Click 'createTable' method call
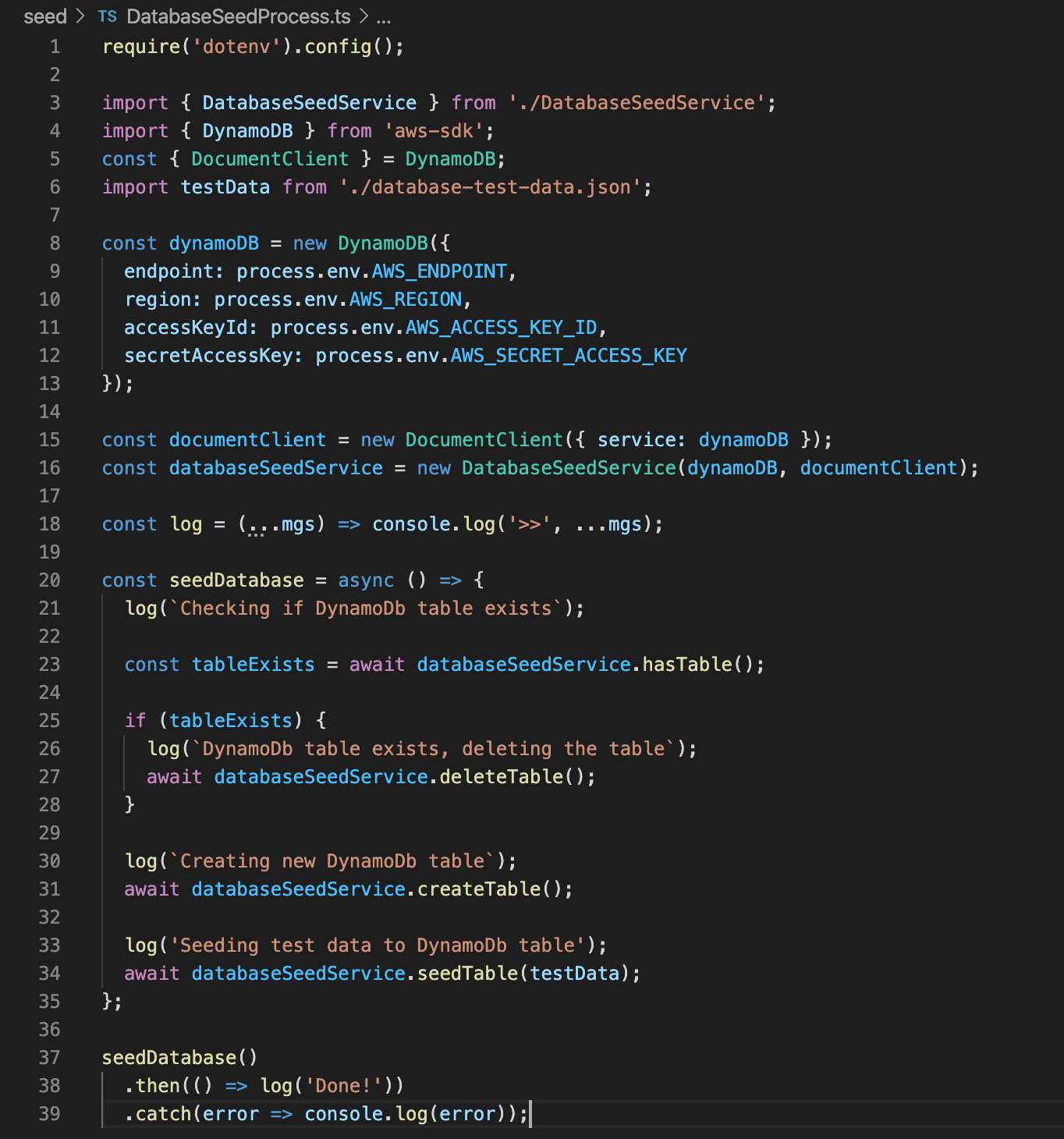 pyautogui.click(x=479, y=889)
